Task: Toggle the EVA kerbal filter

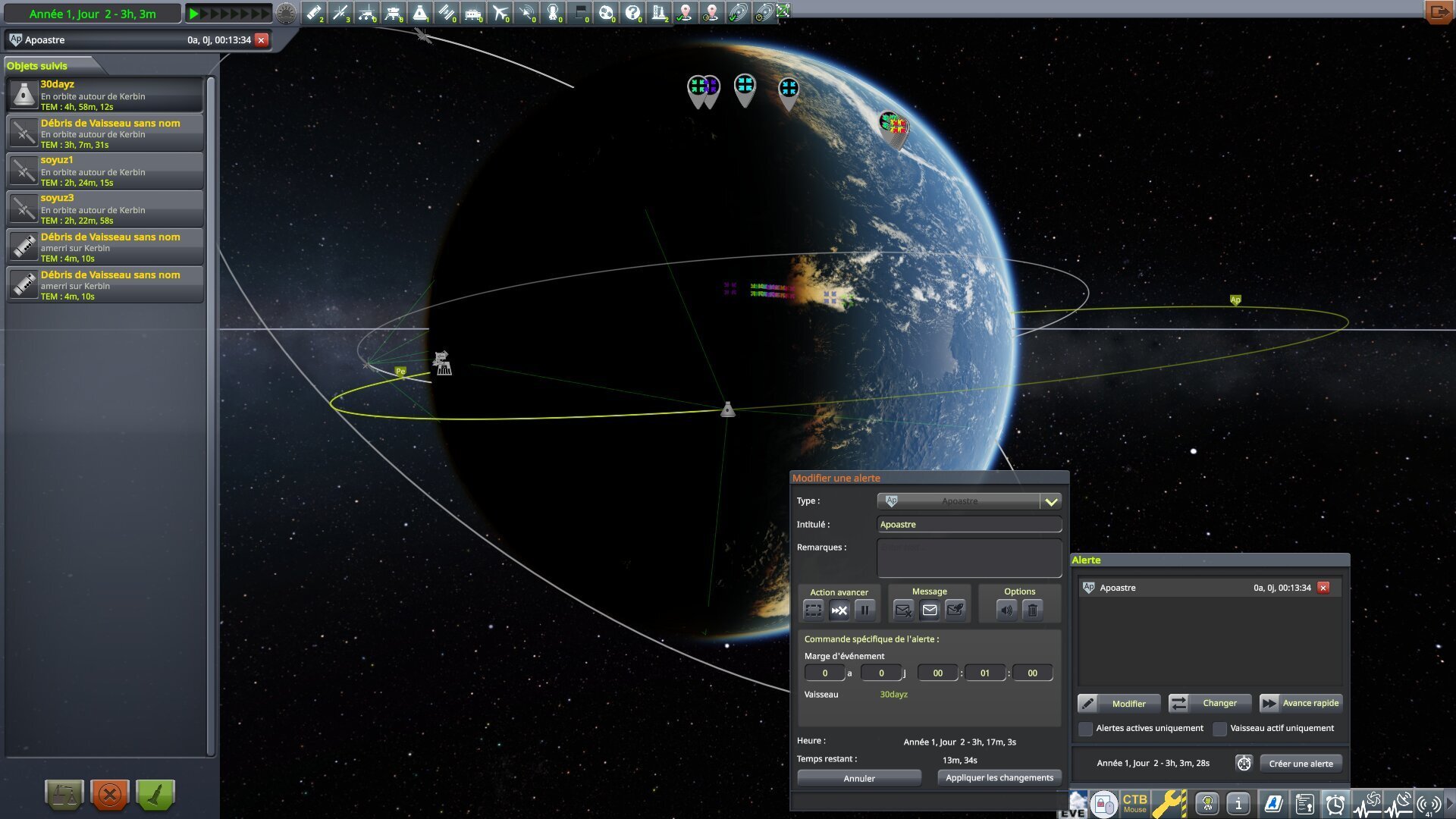Action: 553,13
